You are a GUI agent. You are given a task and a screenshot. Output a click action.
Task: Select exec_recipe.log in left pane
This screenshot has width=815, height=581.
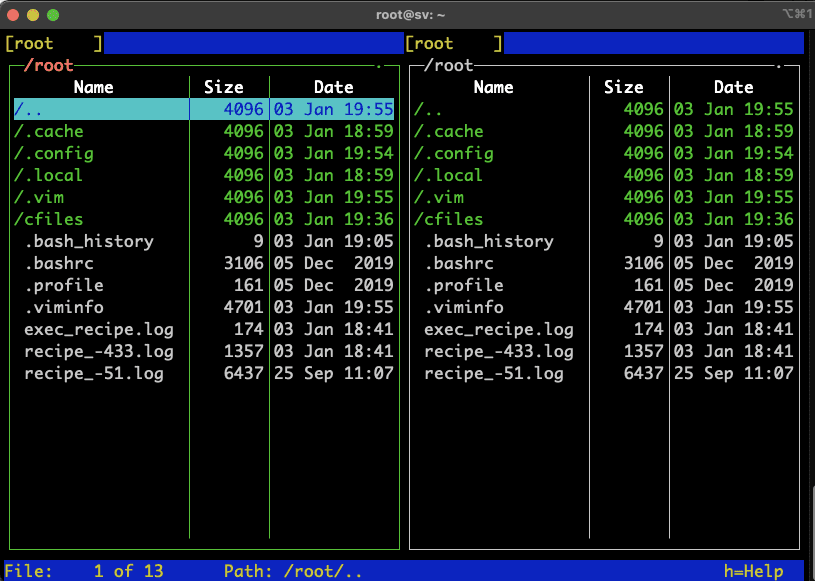pyautogui.click(x=204, y=329)
